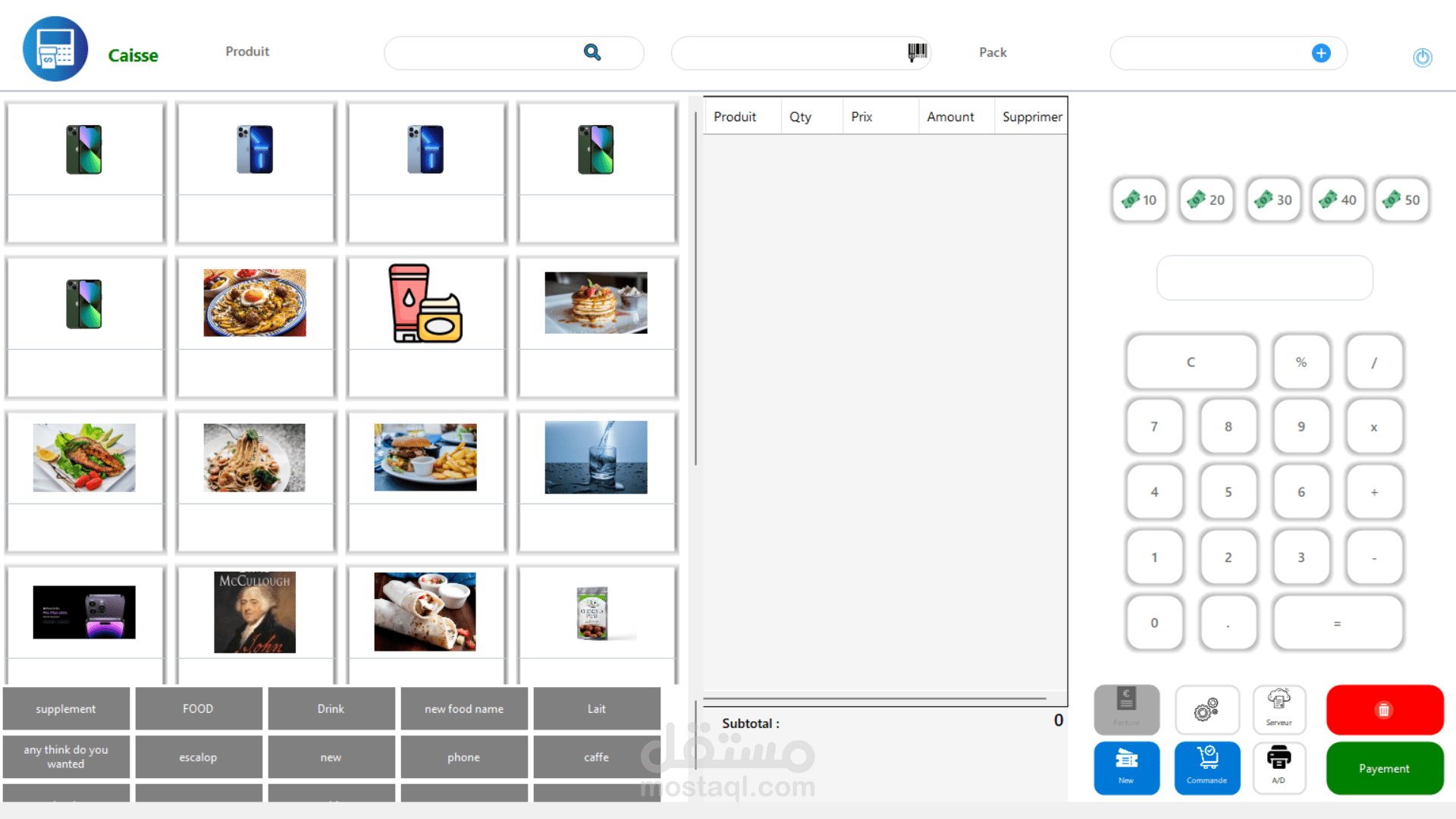Select the 50 quick cash amount
The height and width of the screenshot is (819, 1456).
[x=1401, y=200]
